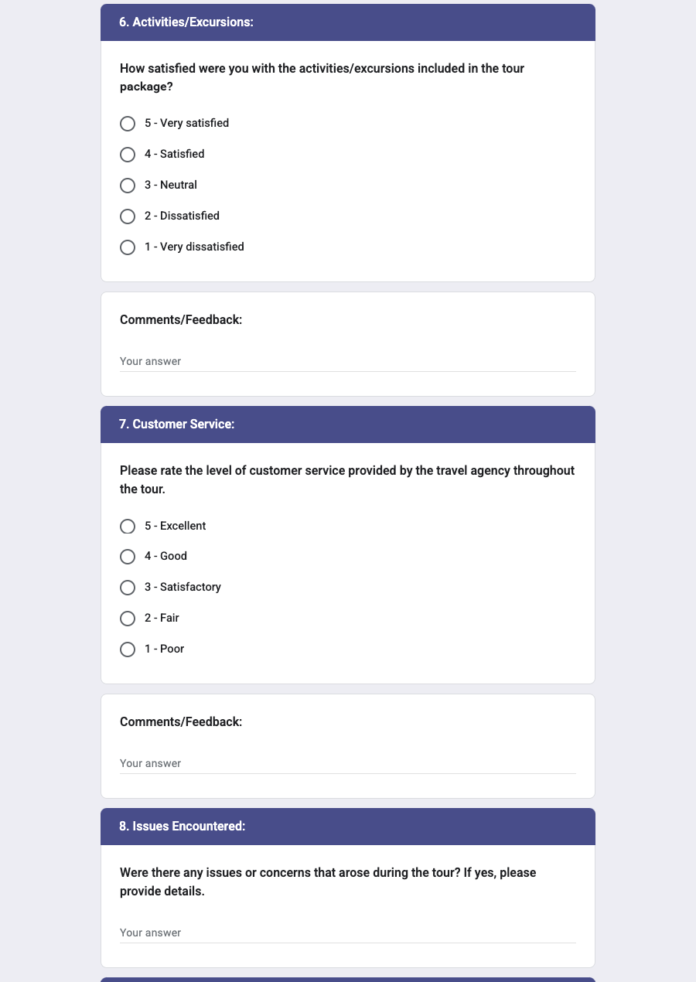Select 5 - Excellent for customer service

click(x=127, y=526)
